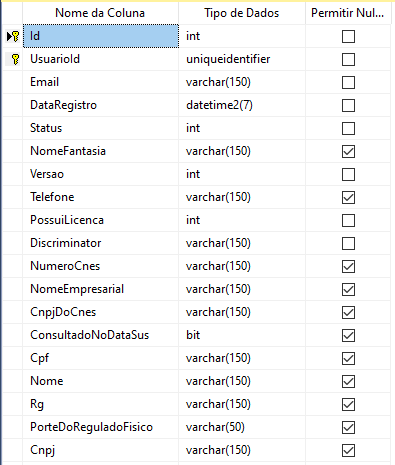Viewport: 395px width, 465px height.
Task: Select the key icon next to UsuarioId
Action: coord(15,59)
